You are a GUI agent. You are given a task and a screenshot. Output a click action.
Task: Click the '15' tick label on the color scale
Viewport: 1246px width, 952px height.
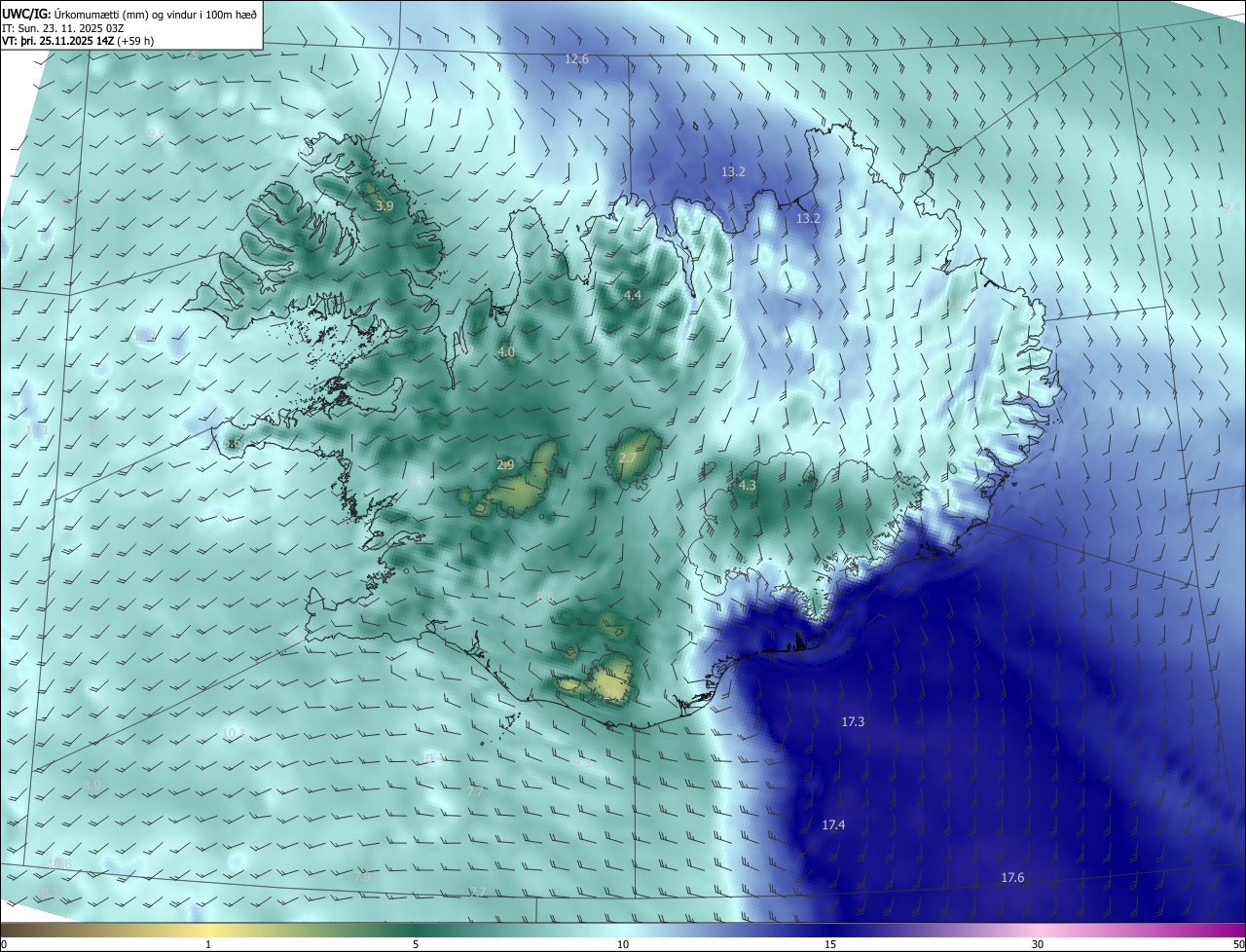click(830, 945)
